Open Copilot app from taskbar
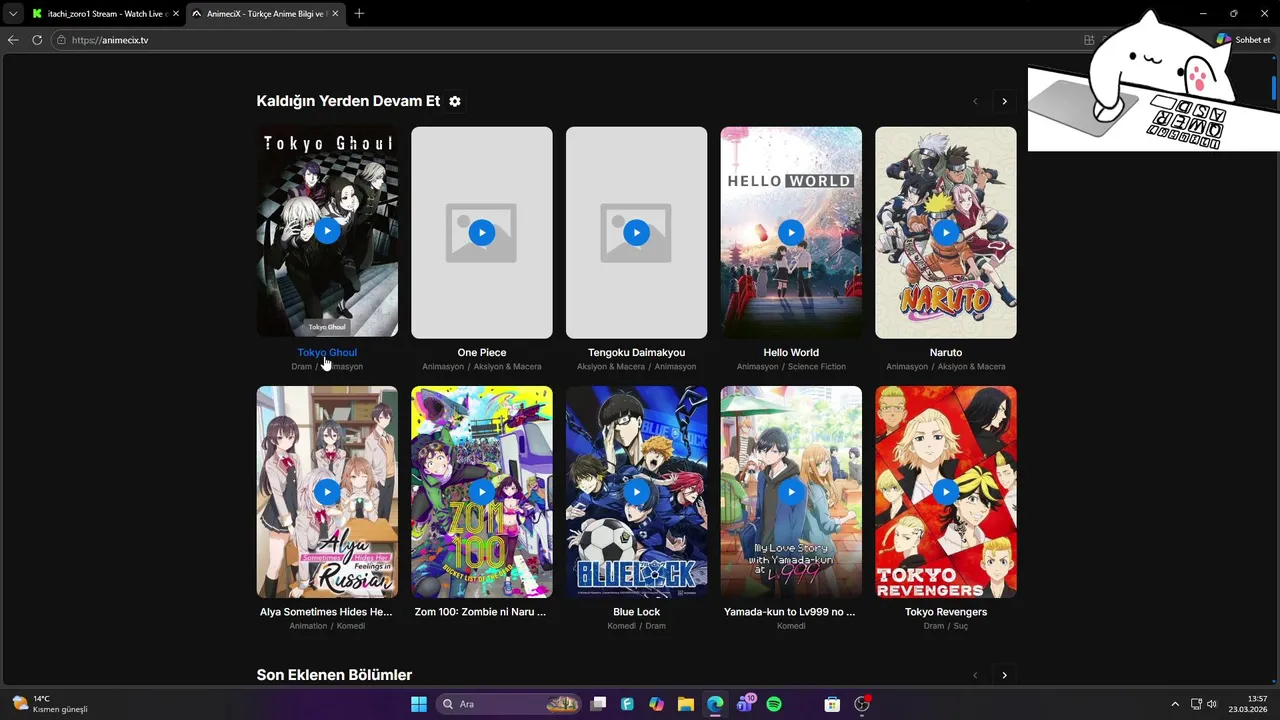This screenshot has width=1280, height=720. 656,704
